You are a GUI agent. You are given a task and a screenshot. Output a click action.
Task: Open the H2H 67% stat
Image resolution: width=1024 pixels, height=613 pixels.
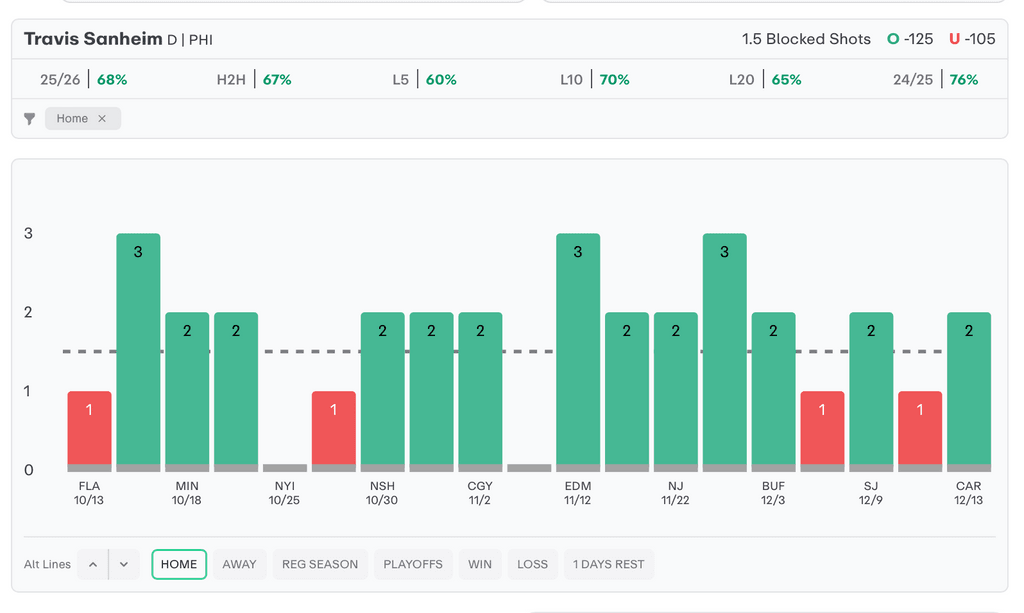click(254, 79)
